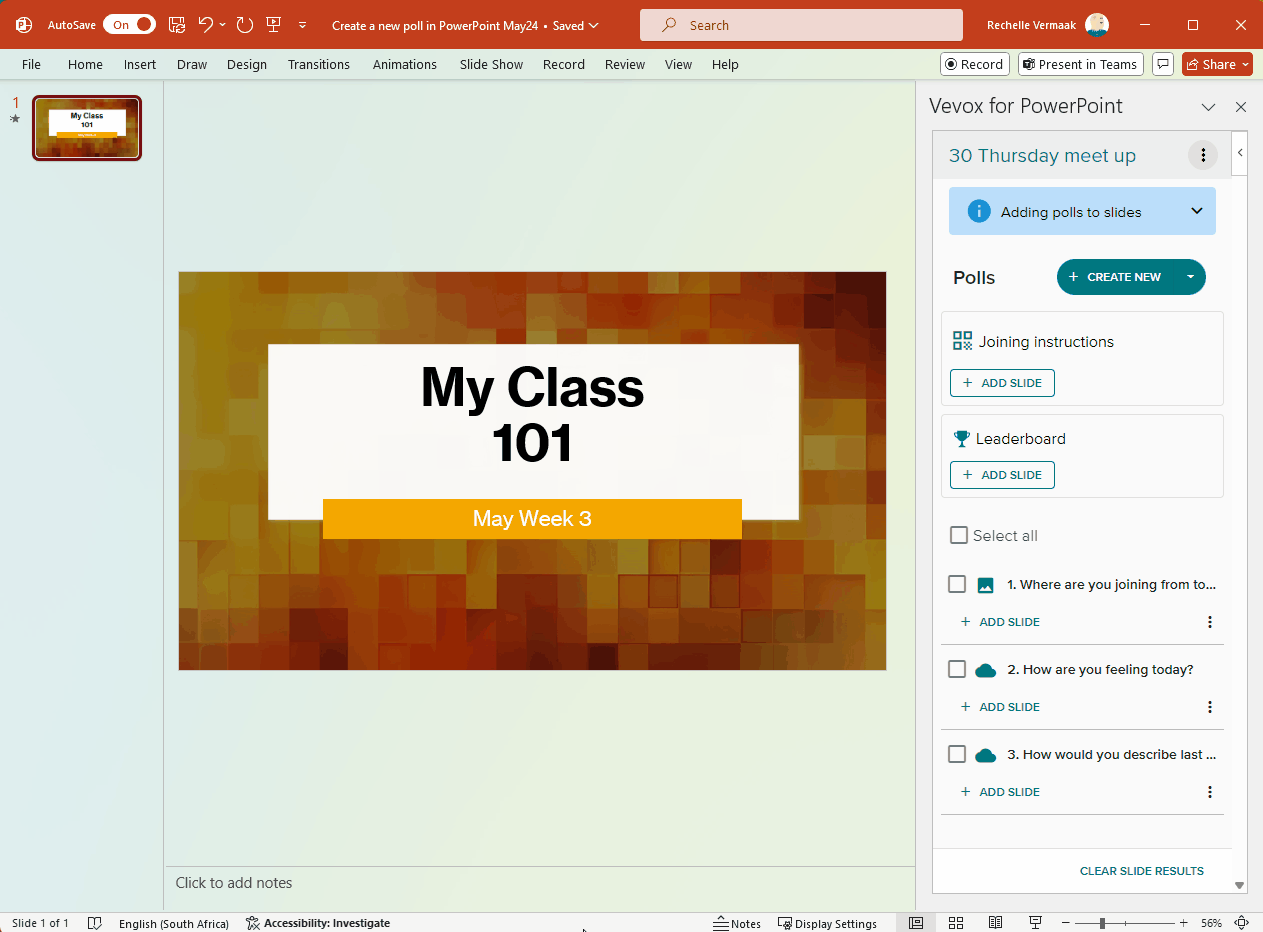Start Slide Show from the status bar
Image resolution: width=1263 pixels, height=932 pixels.
click(1035, 922)
